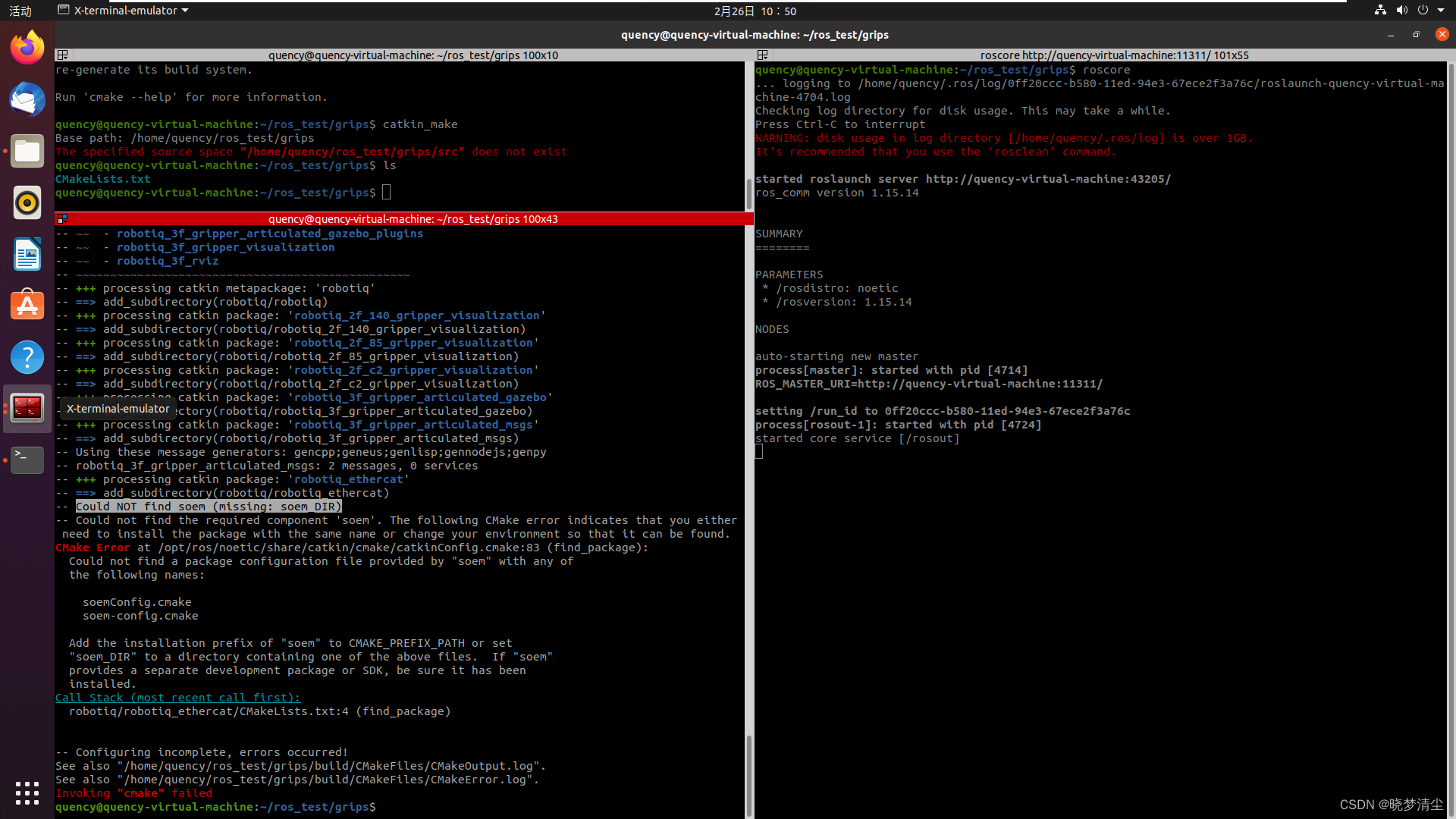Click the red-titled pane grouping icon
Viewport: 1456px width, 819px height.
pyautogui.click(x=63, y=219)
